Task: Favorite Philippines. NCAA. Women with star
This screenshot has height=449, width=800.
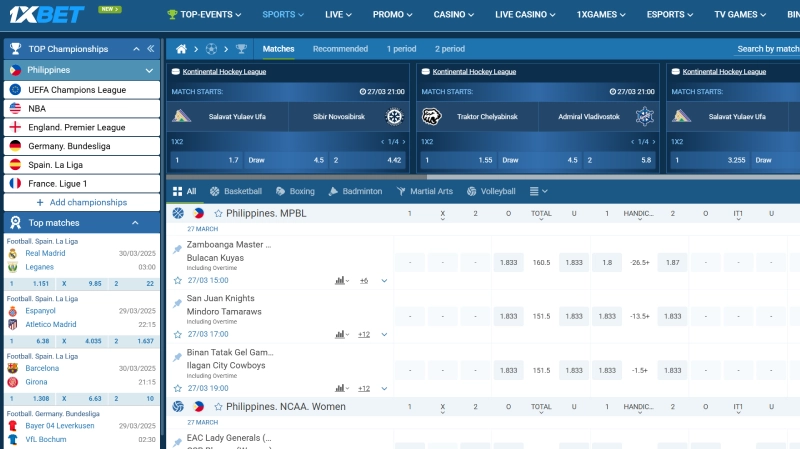Action: [218, 407]
